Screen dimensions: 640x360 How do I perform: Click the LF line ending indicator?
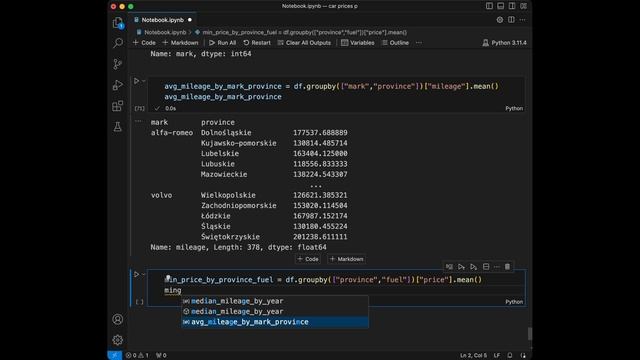(x=497, y=355)
